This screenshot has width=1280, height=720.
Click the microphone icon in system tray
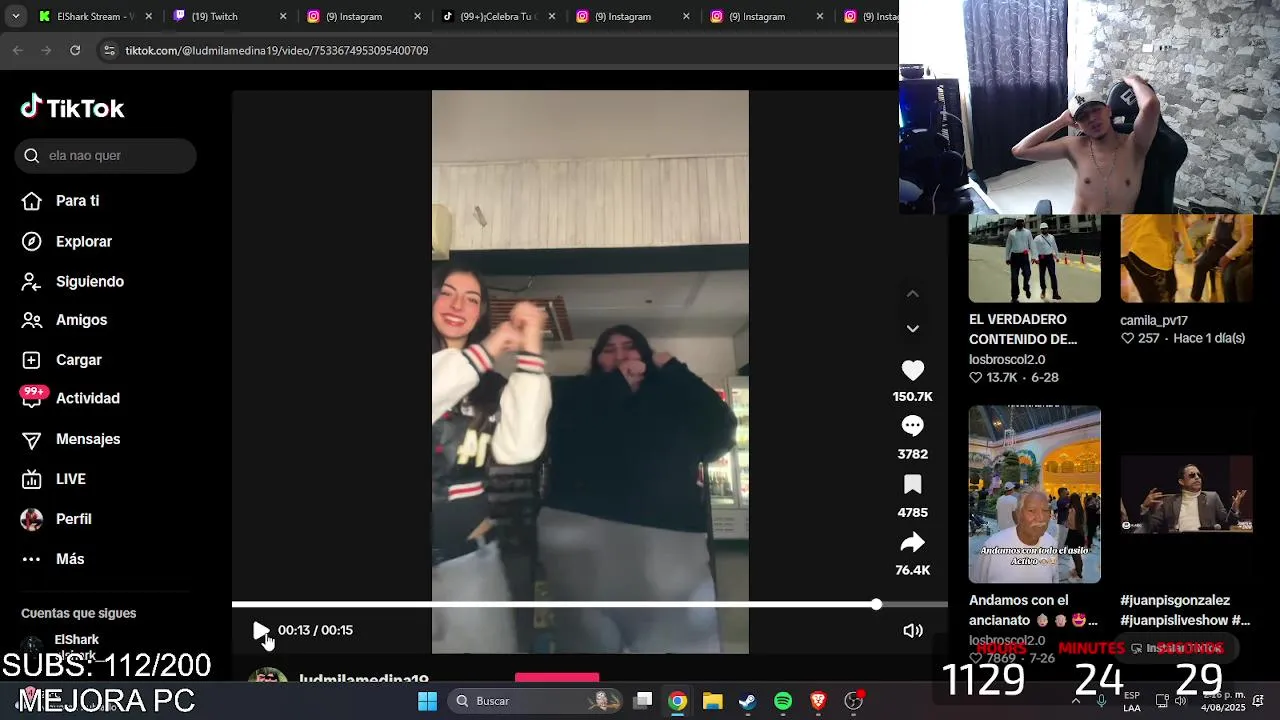(1101, 701)
